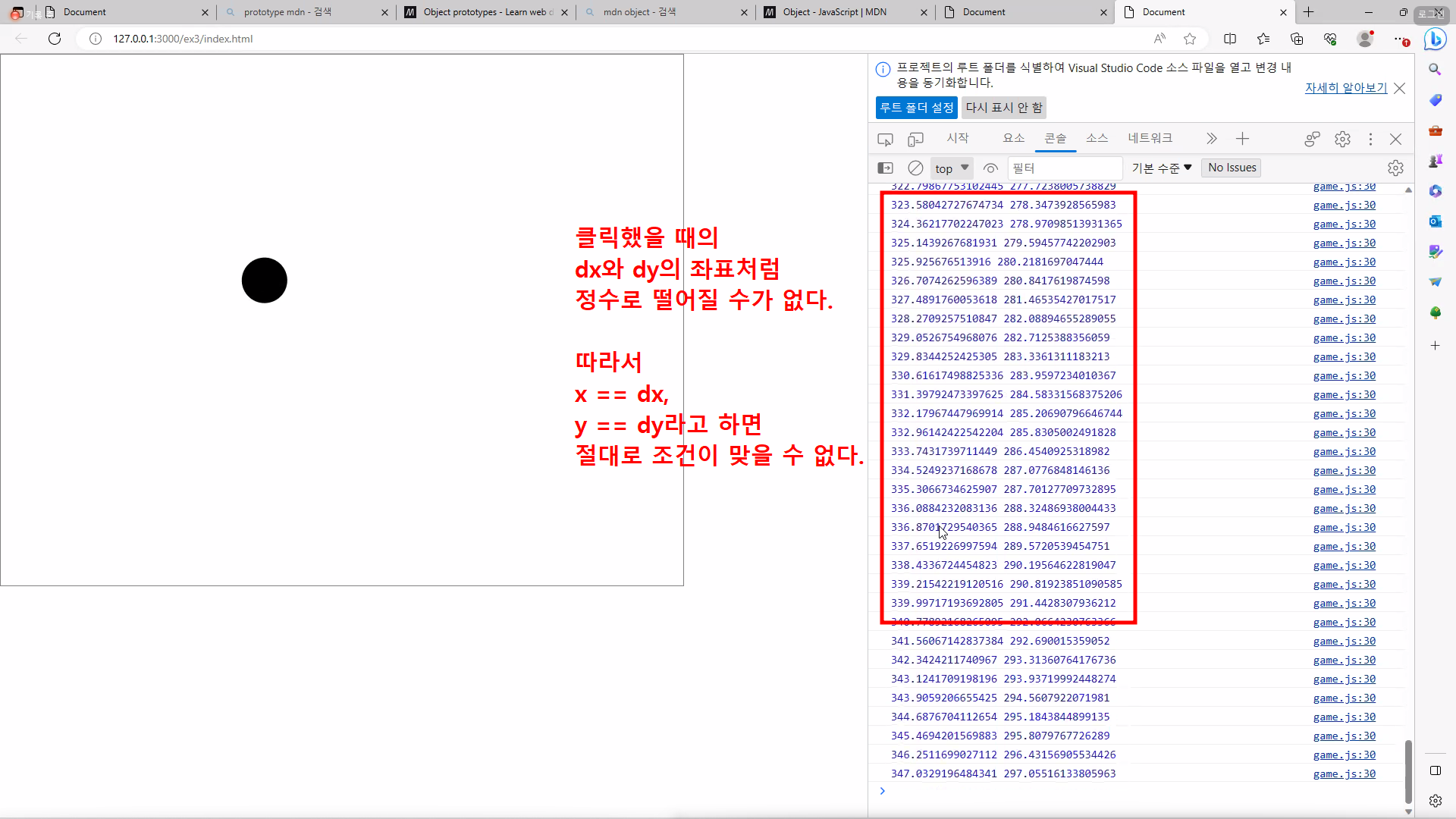
Task: Click the 루트 폴더 설정 button
Action: 916,108
